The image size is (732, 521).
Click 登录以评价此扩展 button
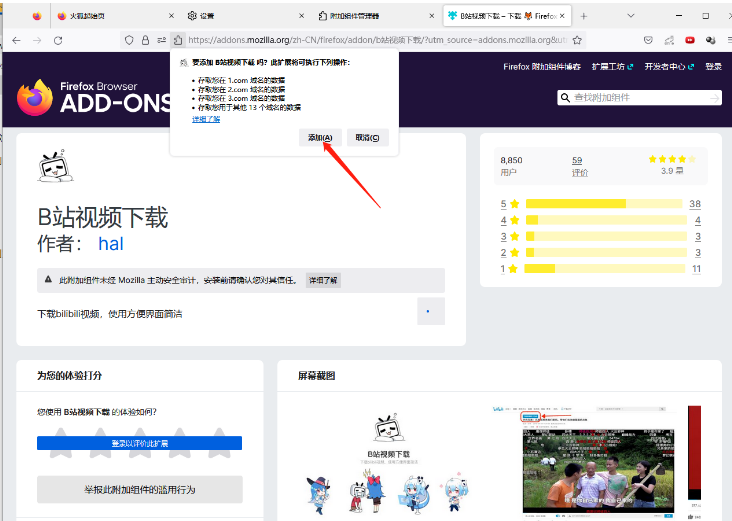tap(139, 443)
